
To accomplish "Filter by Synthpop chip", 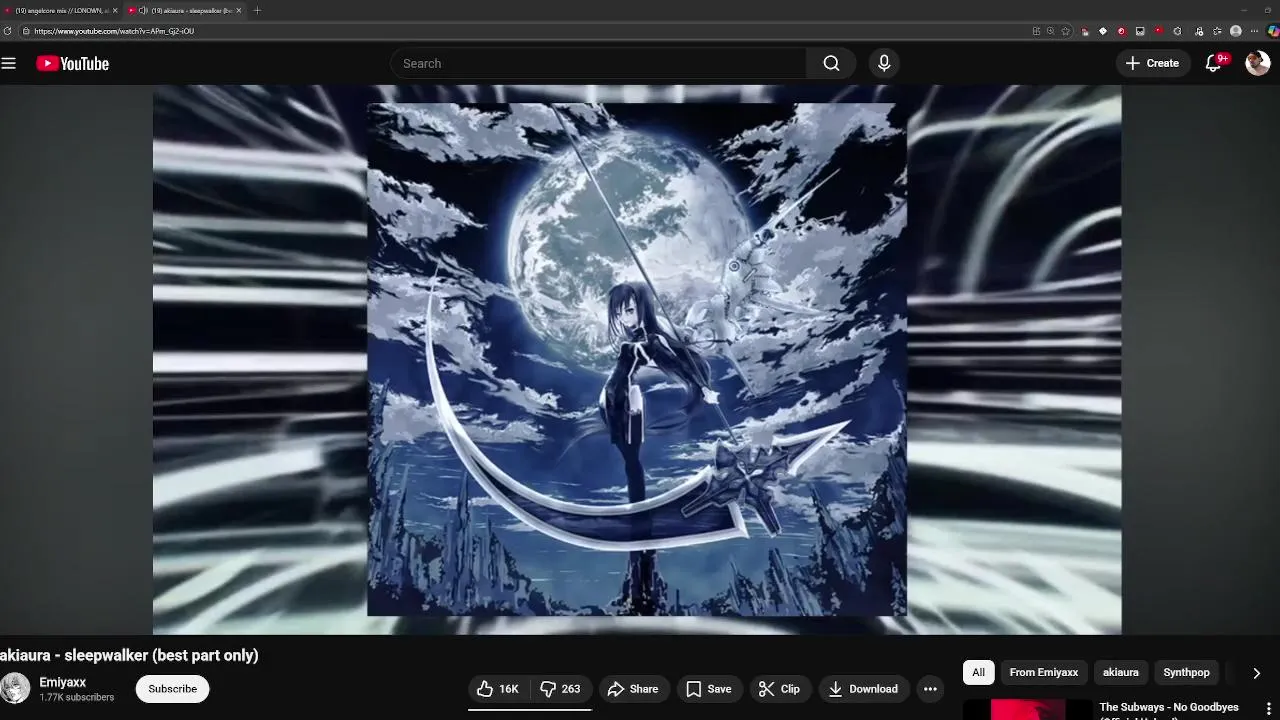I will pyautogui.click(x=1186, y=672).
